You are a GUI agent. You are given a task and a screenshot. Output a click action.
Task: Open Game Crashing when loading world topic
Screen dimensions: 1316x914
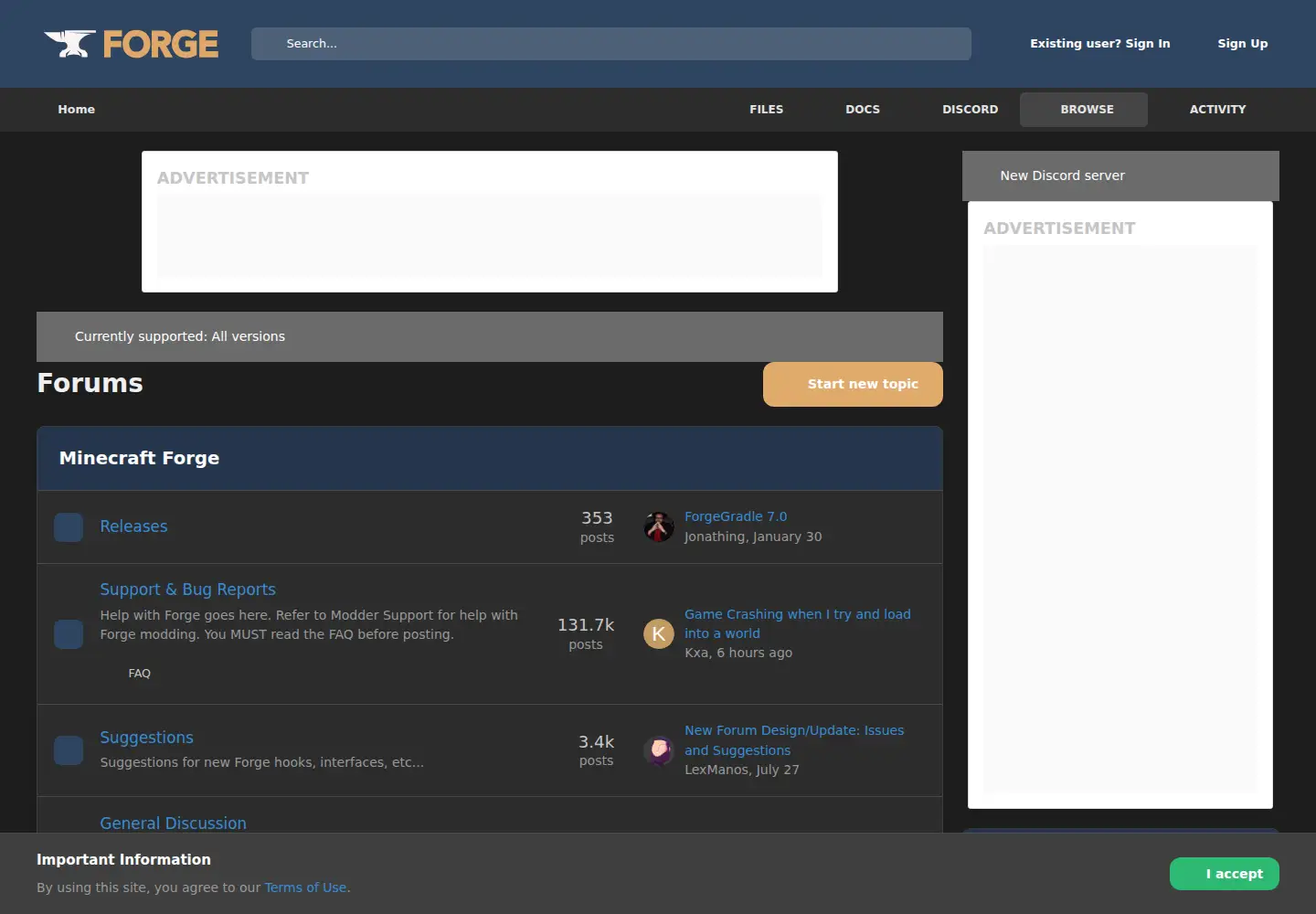click(798, 624)
